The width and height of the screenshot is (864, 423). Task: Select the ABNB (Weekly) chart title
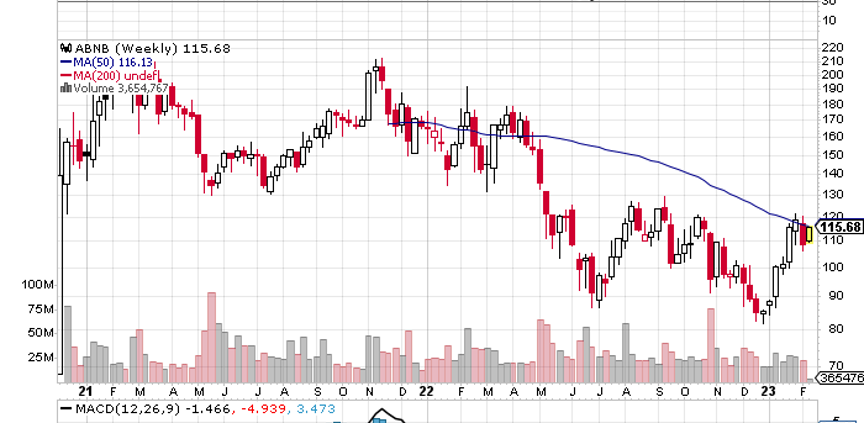[115, 48]
